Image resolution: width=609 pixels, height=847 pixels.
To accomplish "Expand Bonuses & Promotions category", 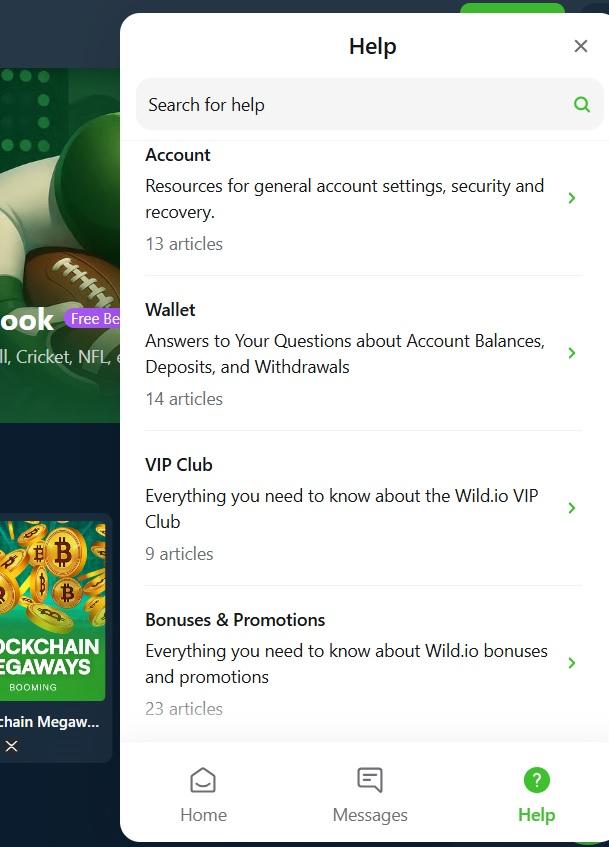I will click(x=572, y=663).
